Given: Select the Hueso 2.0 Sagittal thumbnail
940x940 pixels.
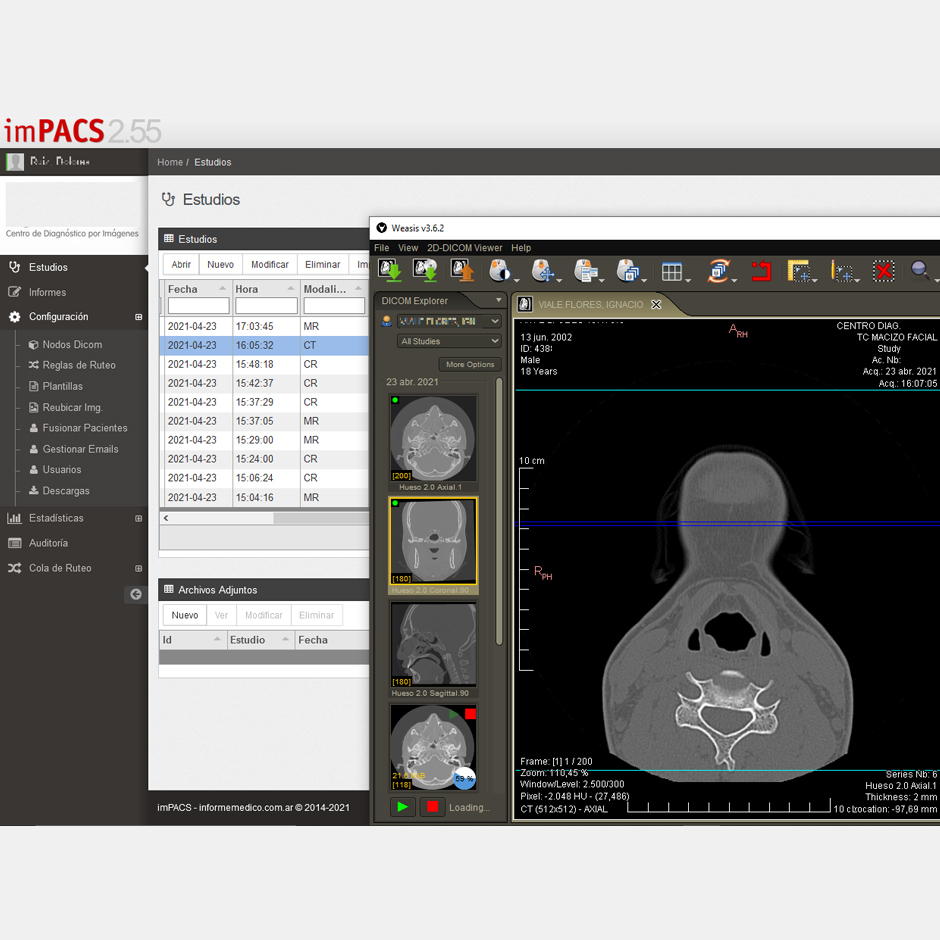Looking at the screenshot, I should click(433, 645).
